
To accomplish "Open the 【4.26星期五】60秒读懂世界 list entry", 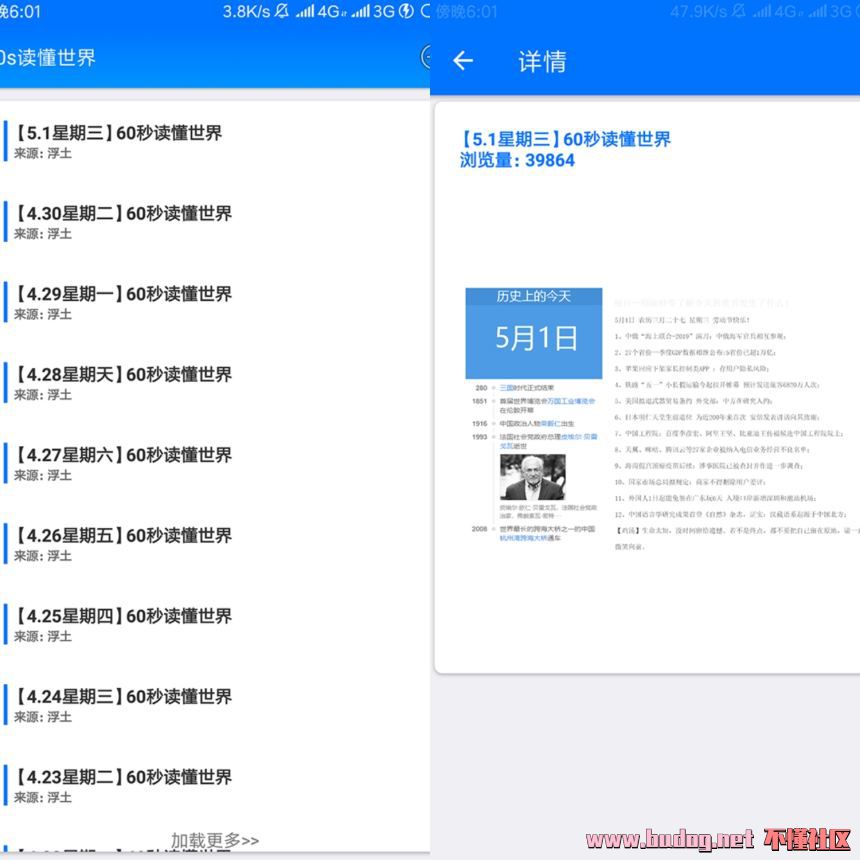I will pos(215,545).
